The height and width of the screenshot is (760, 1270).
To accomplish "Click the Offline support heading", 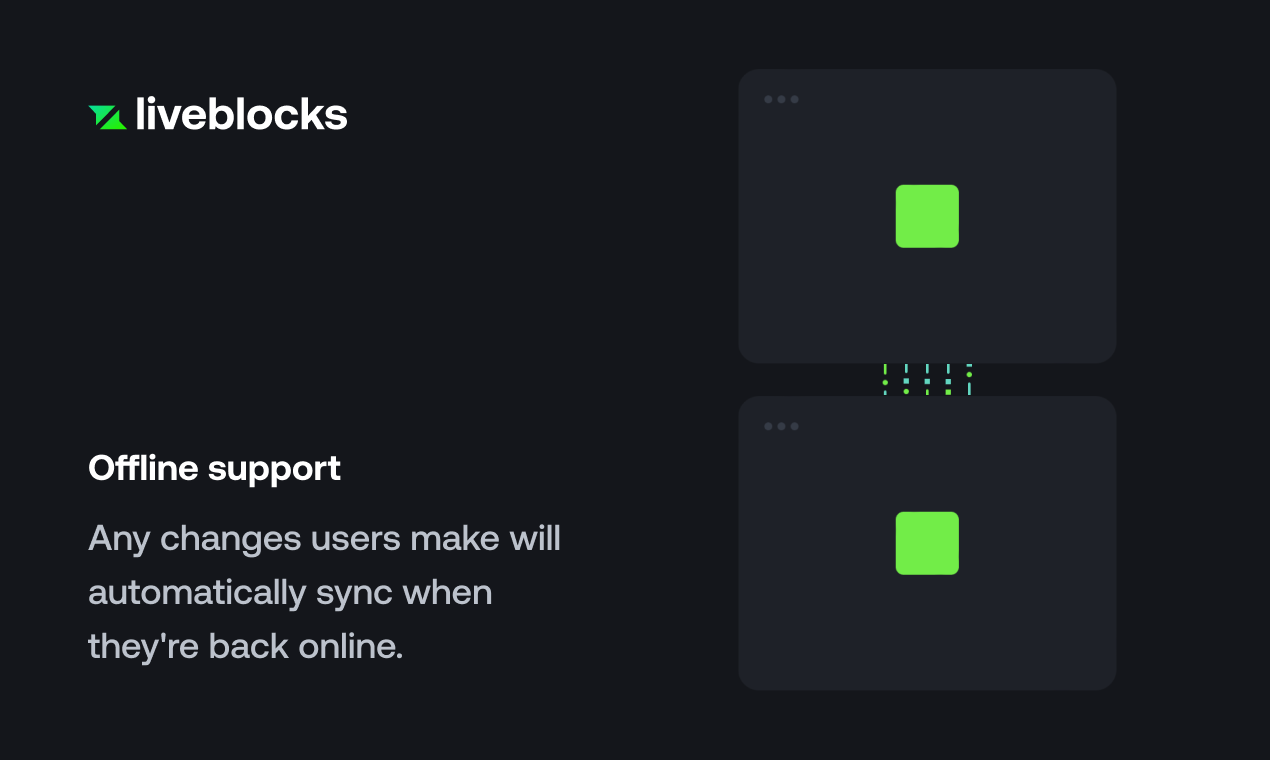I will tap(215, 468).
